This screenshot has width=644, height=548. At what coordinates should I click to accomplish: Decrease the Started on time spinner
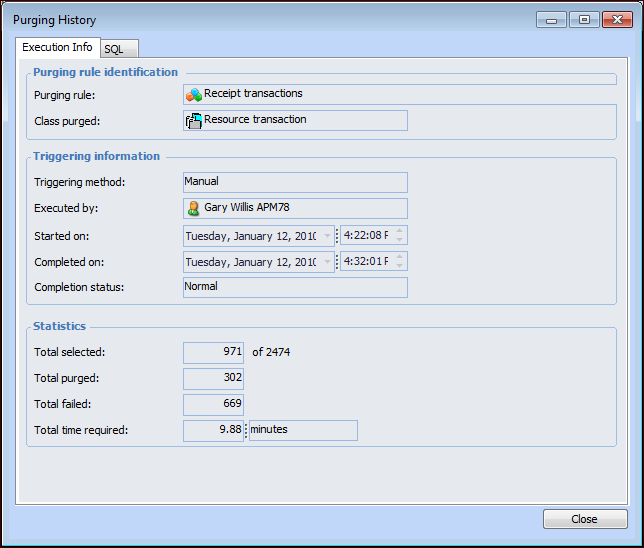(x=399, y=240)
